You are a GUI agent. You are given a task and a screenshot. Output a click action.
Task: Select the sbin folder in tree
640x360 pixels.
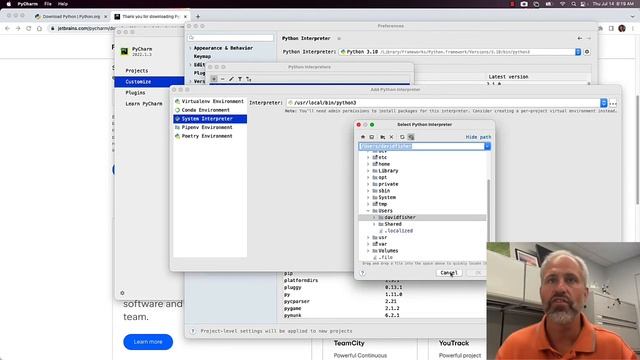384,191
